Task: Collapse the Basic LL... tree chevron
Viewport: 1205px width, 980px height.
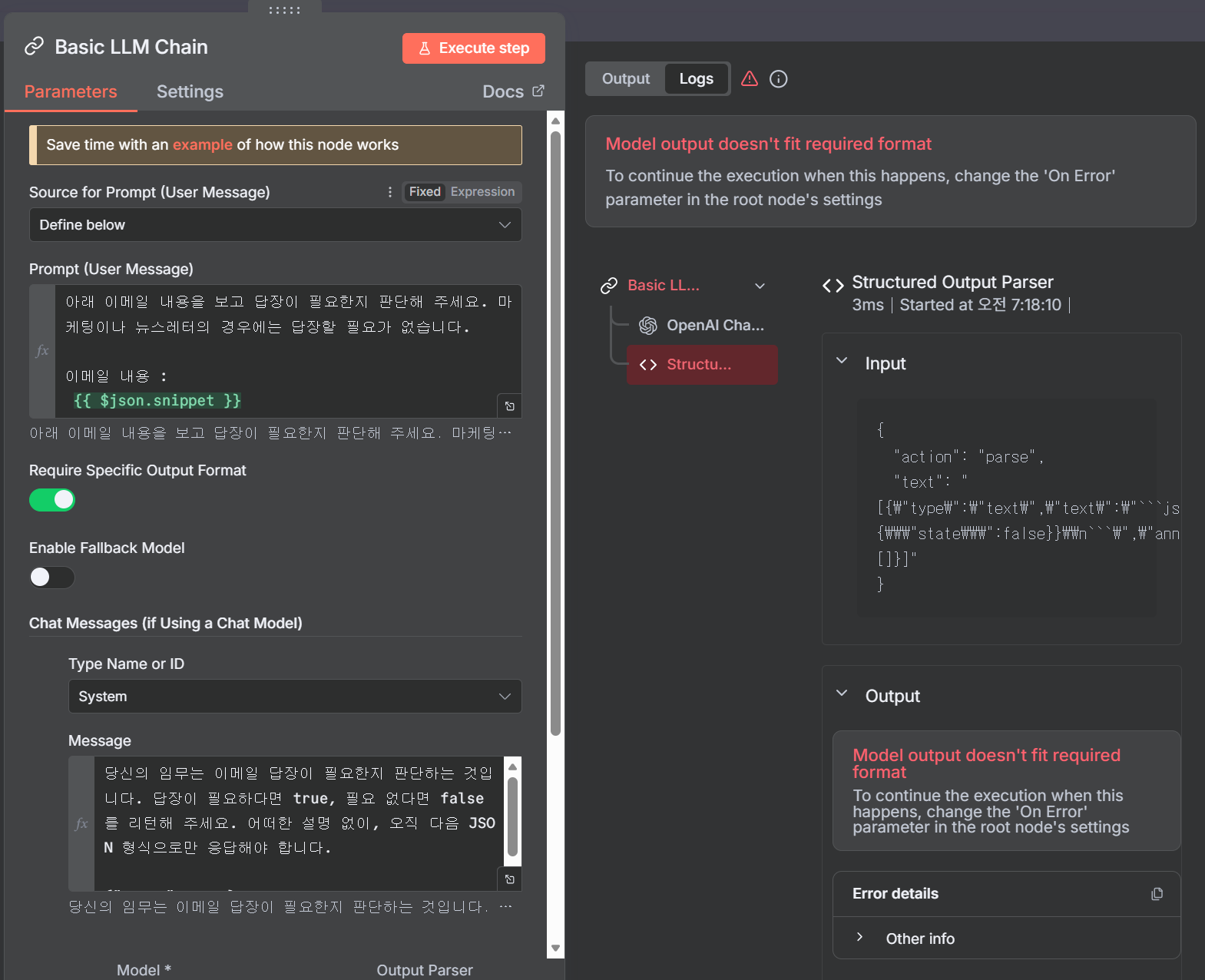Action: point(760,286)
